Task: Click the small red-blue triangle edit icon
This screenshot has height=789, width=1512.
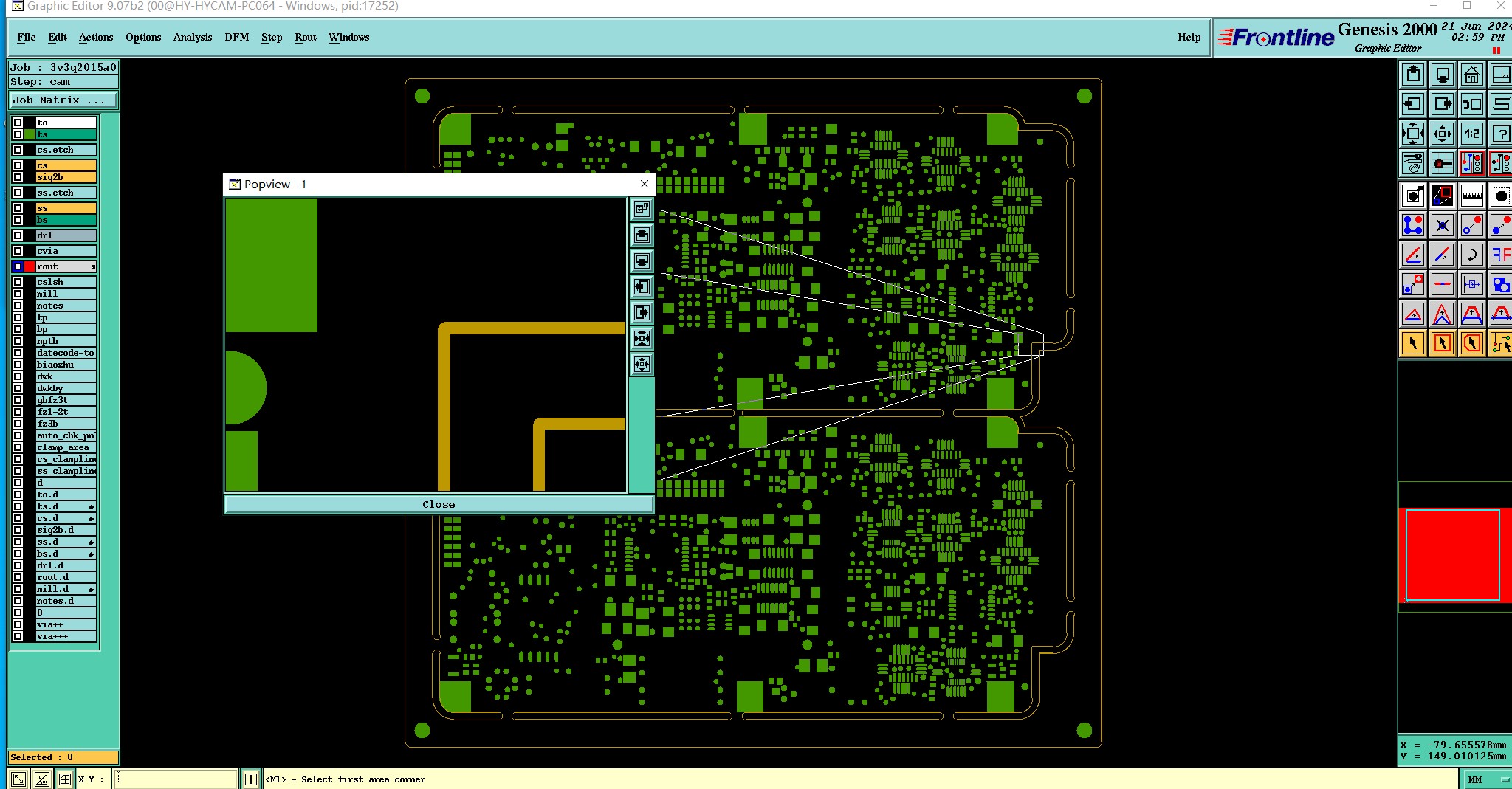Action: tap(1413, 314)
